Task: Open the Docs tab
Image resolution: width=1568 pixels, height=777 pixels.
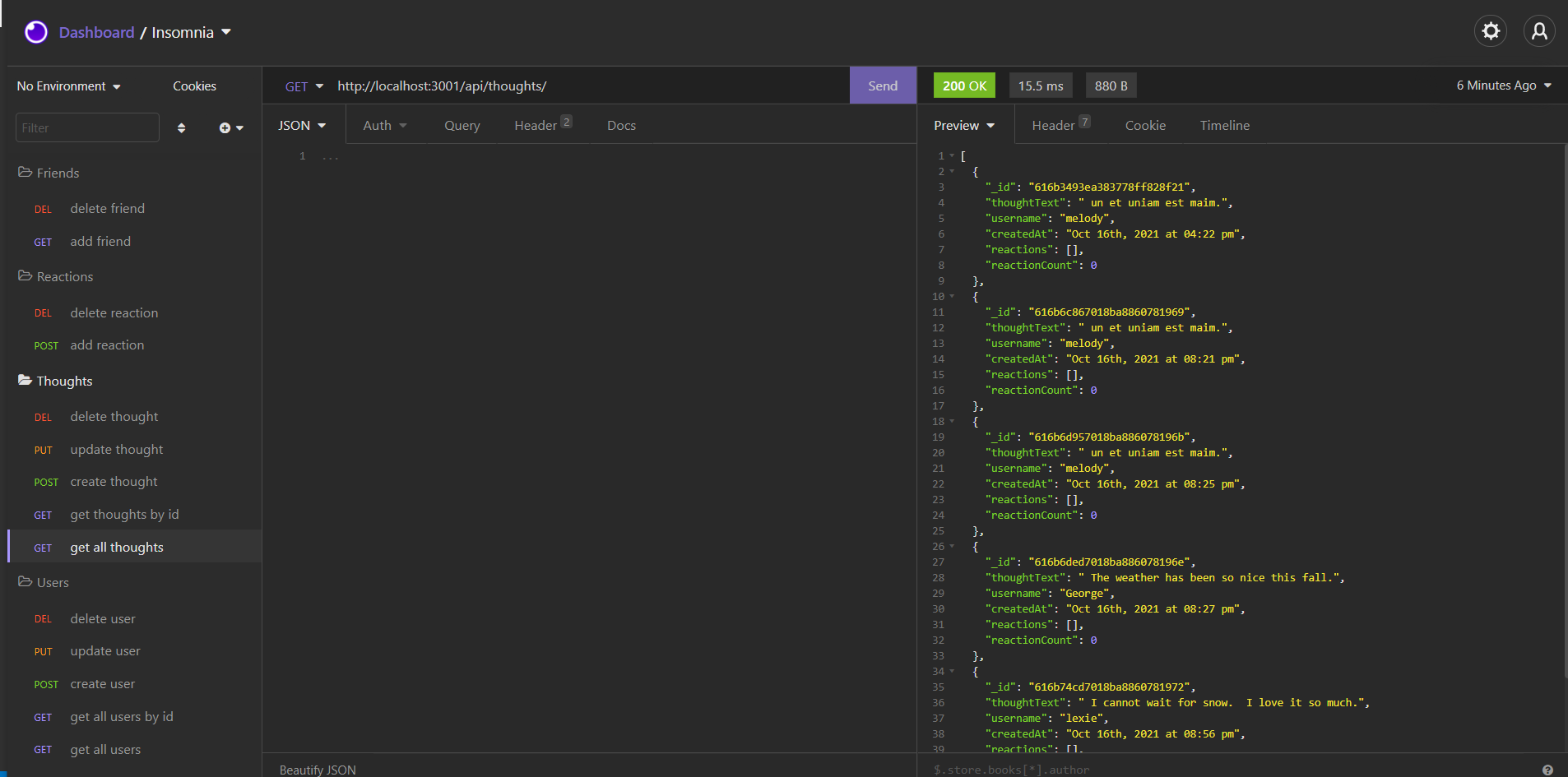Action: (x=621, y=126)
